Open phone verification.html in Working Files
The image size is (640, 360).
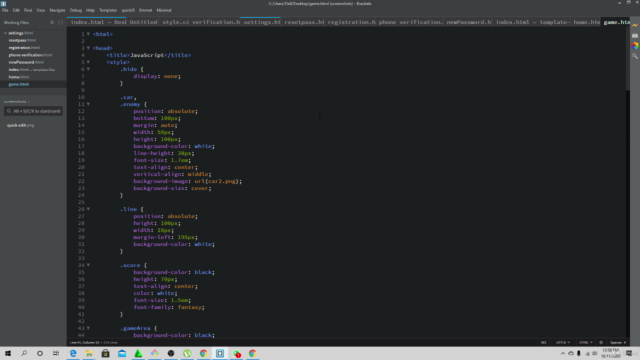[30, 55]
